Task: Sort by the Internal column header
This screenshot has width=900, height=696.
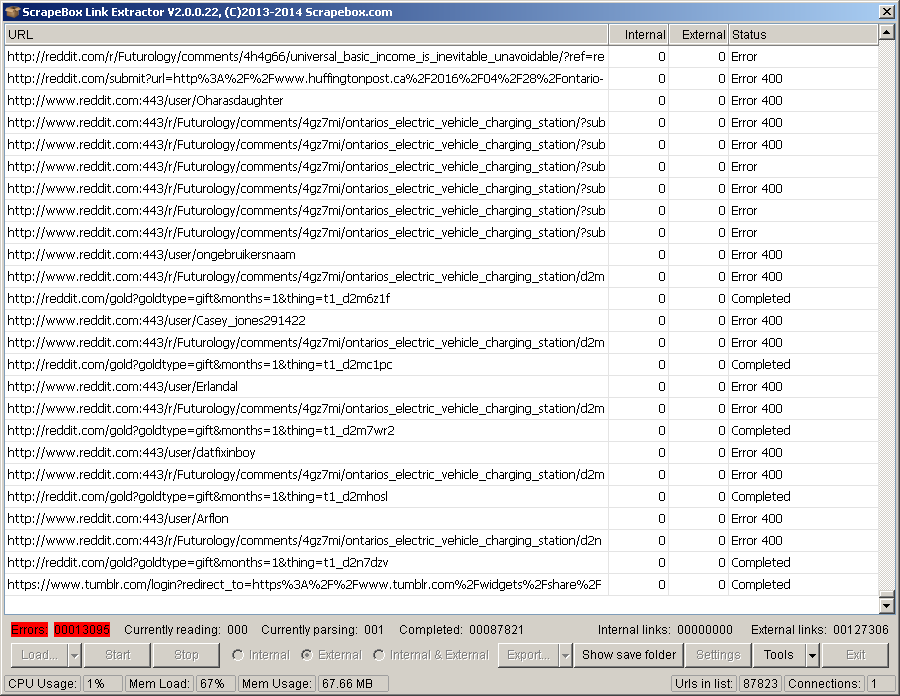Action: click(x=638, y=34)
